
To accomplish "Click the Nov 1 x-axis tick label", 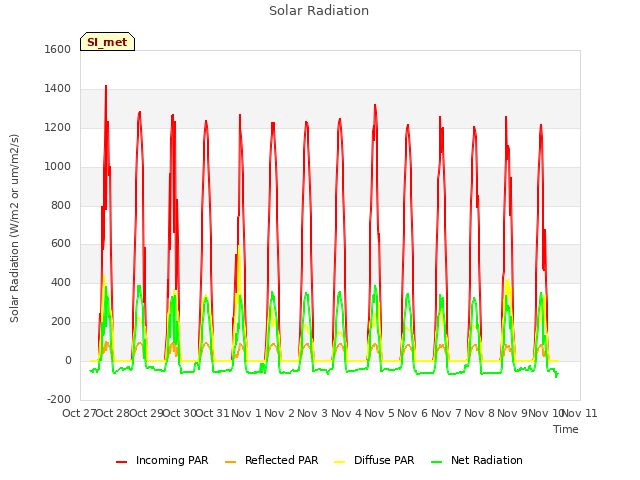I will pos(246,413).
